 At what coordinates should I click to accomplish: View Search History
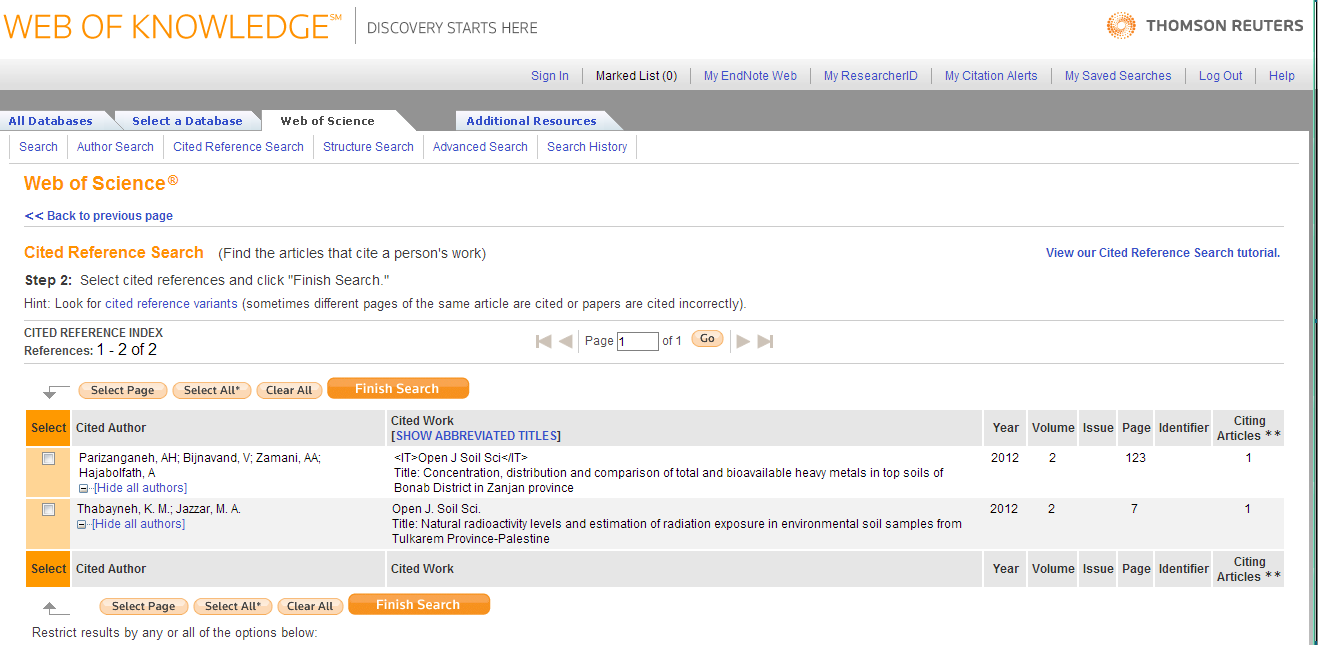587,147
